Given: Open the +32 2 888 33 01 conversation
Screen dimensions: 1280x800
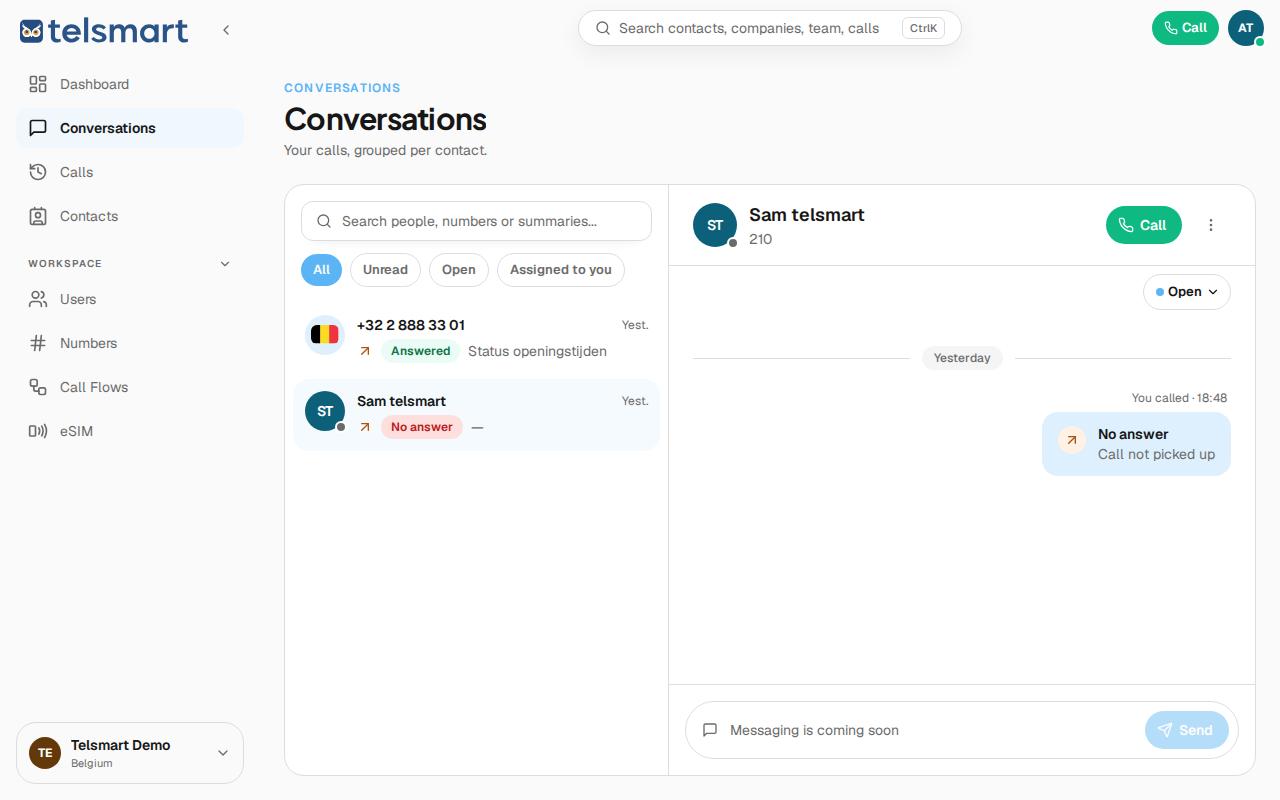Looking at the screenshot, I should [476, 338].
